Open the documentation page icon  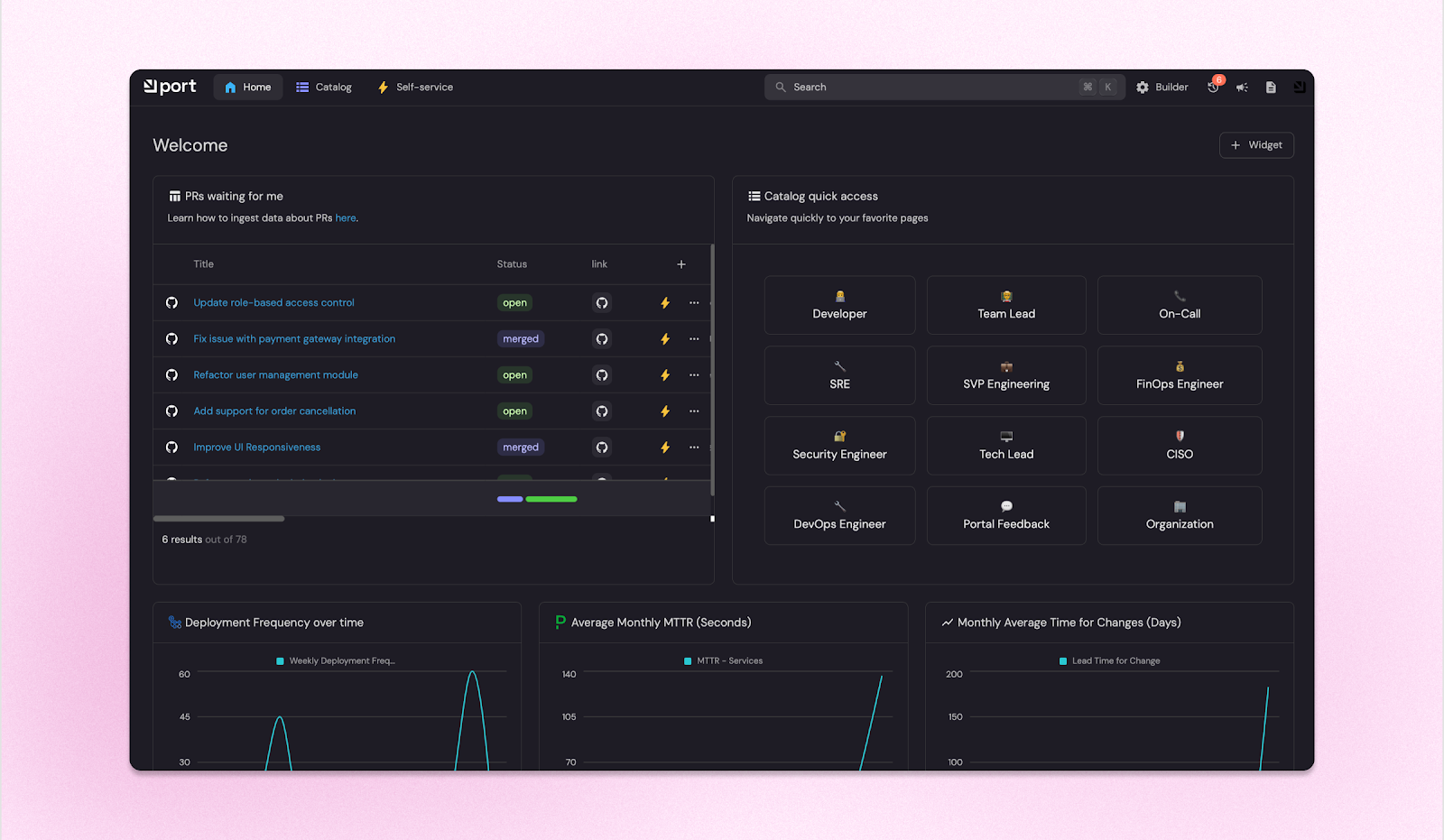click(x=1271, y=87)
